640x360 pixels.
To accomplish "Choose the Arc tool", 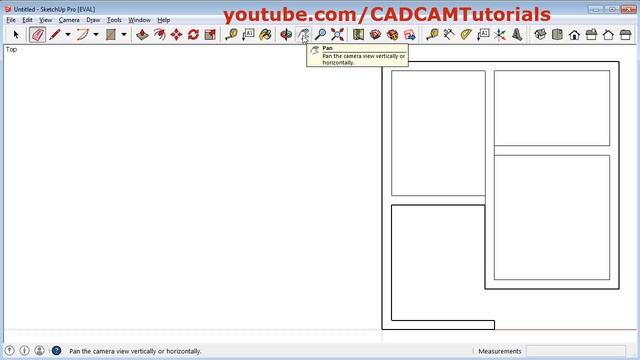I will tap(83, 35).
